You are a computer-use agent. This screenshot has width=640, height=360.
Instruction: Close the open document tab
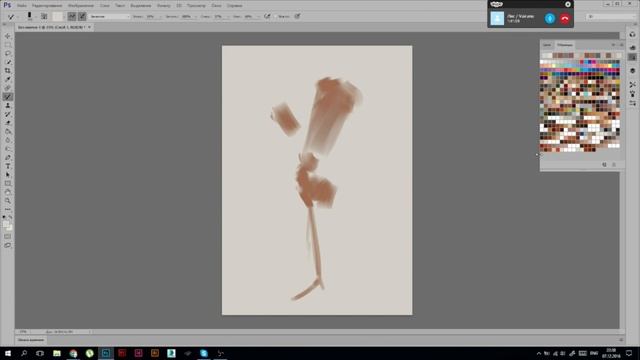tap(89, 27)
